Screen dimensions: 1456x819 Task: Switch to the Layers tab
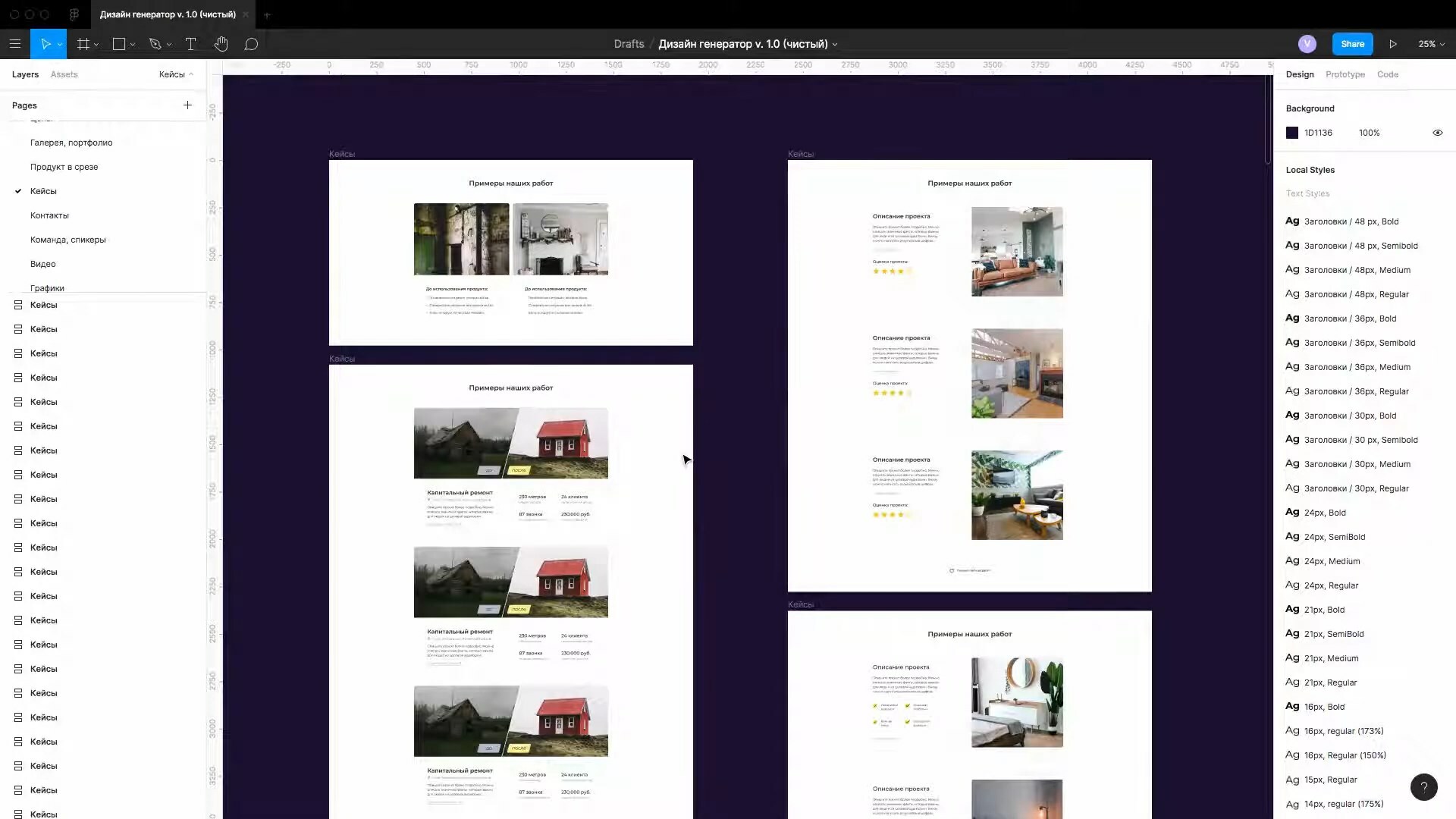click(x=25, y=74)
